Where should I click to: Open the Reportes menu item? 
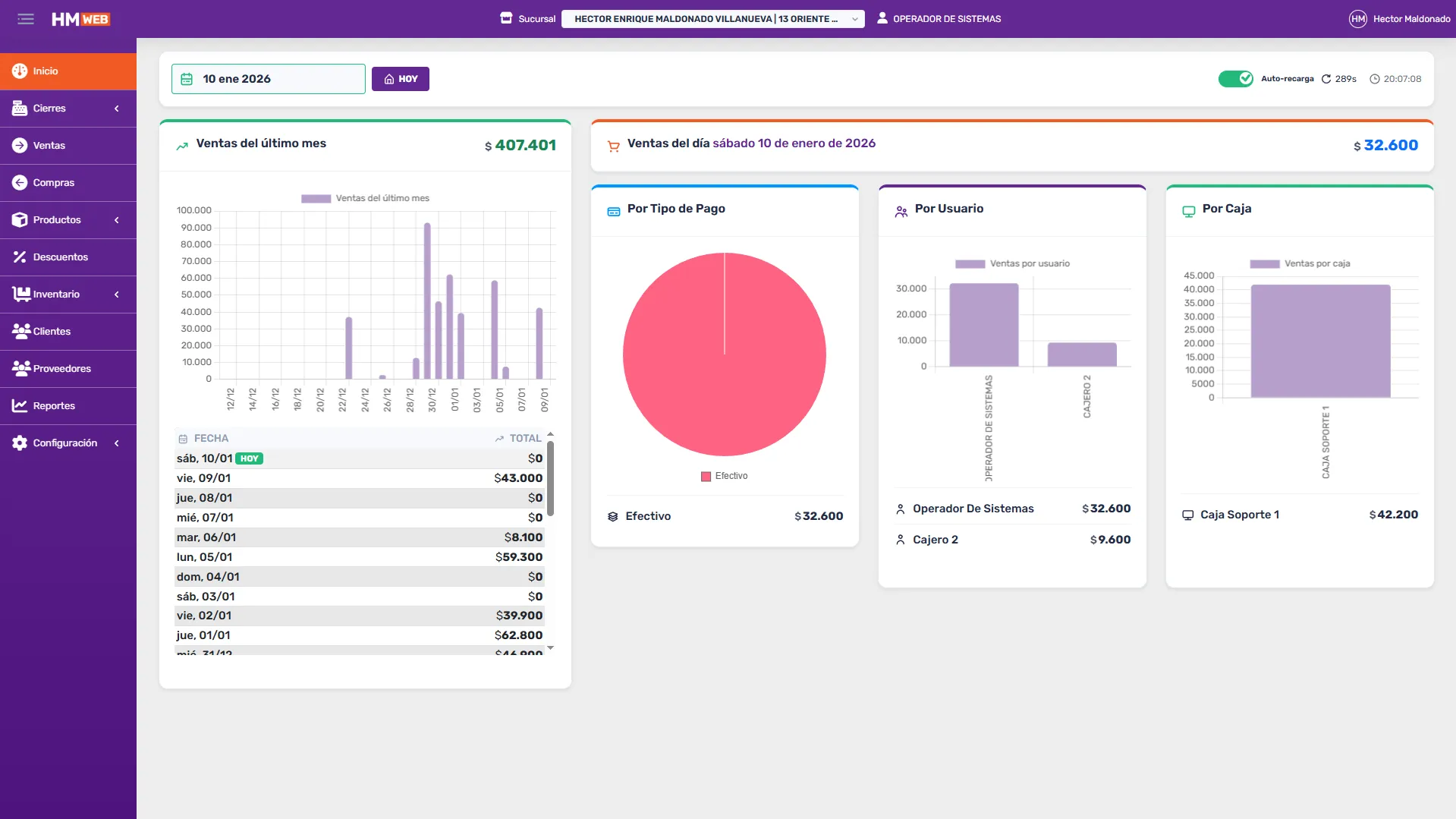click(x=68, y=406)
